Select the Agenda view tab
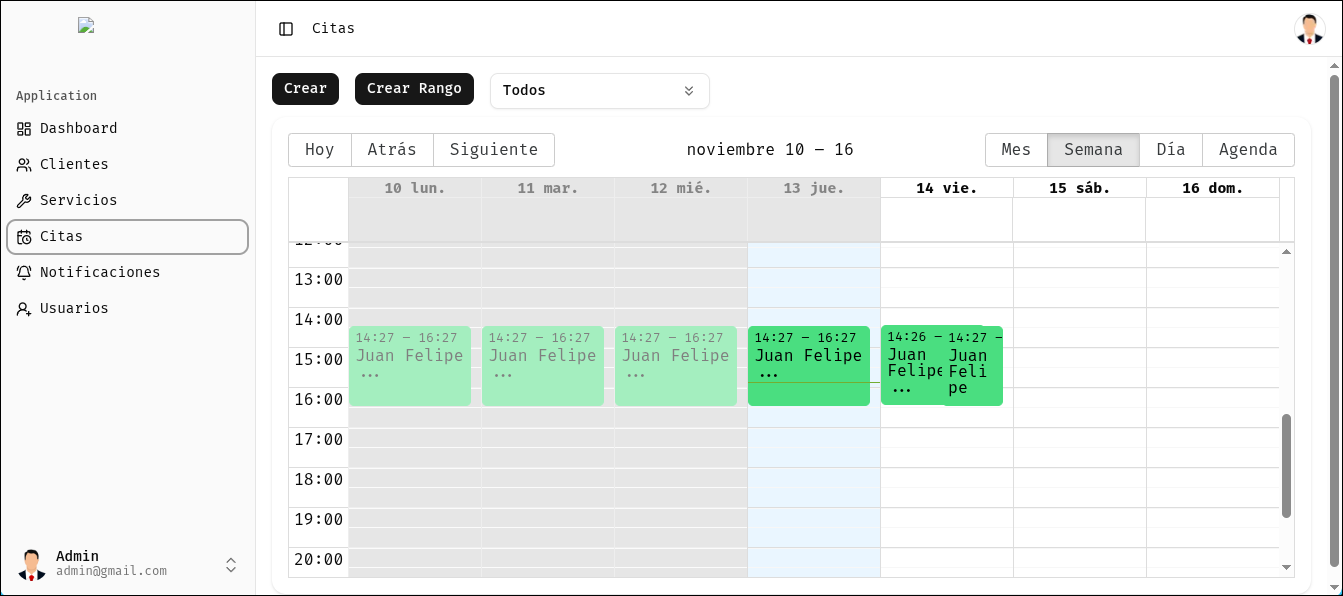This screenshot has width=1343, height=596. coord(1247,150)
